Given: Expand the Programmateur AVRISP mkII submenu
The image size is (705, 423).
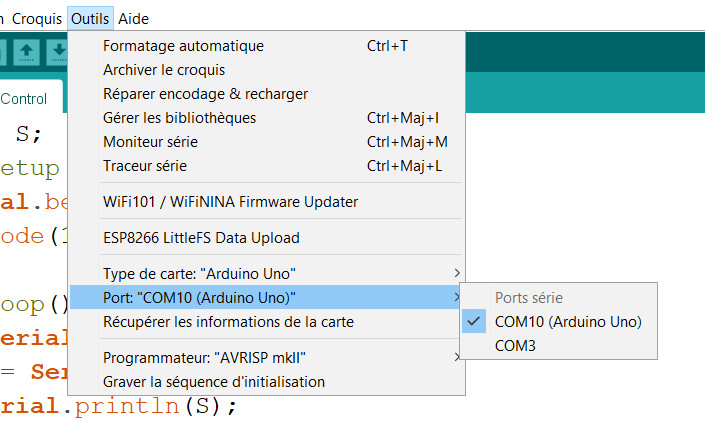Looking at the screenshot, I should point(266,358).
